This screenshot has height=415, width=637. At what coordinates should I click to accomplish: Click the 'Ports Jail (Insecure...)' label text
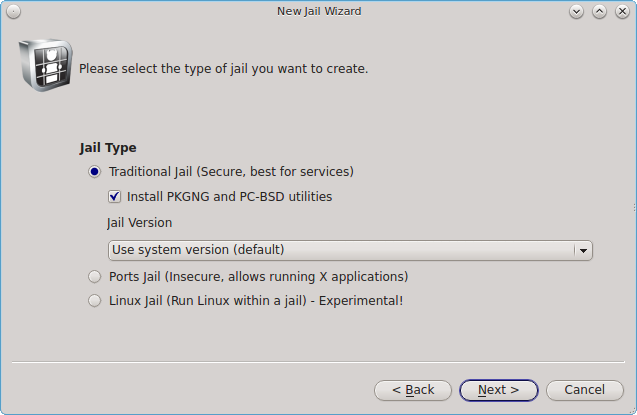click(x=258, y=277)
